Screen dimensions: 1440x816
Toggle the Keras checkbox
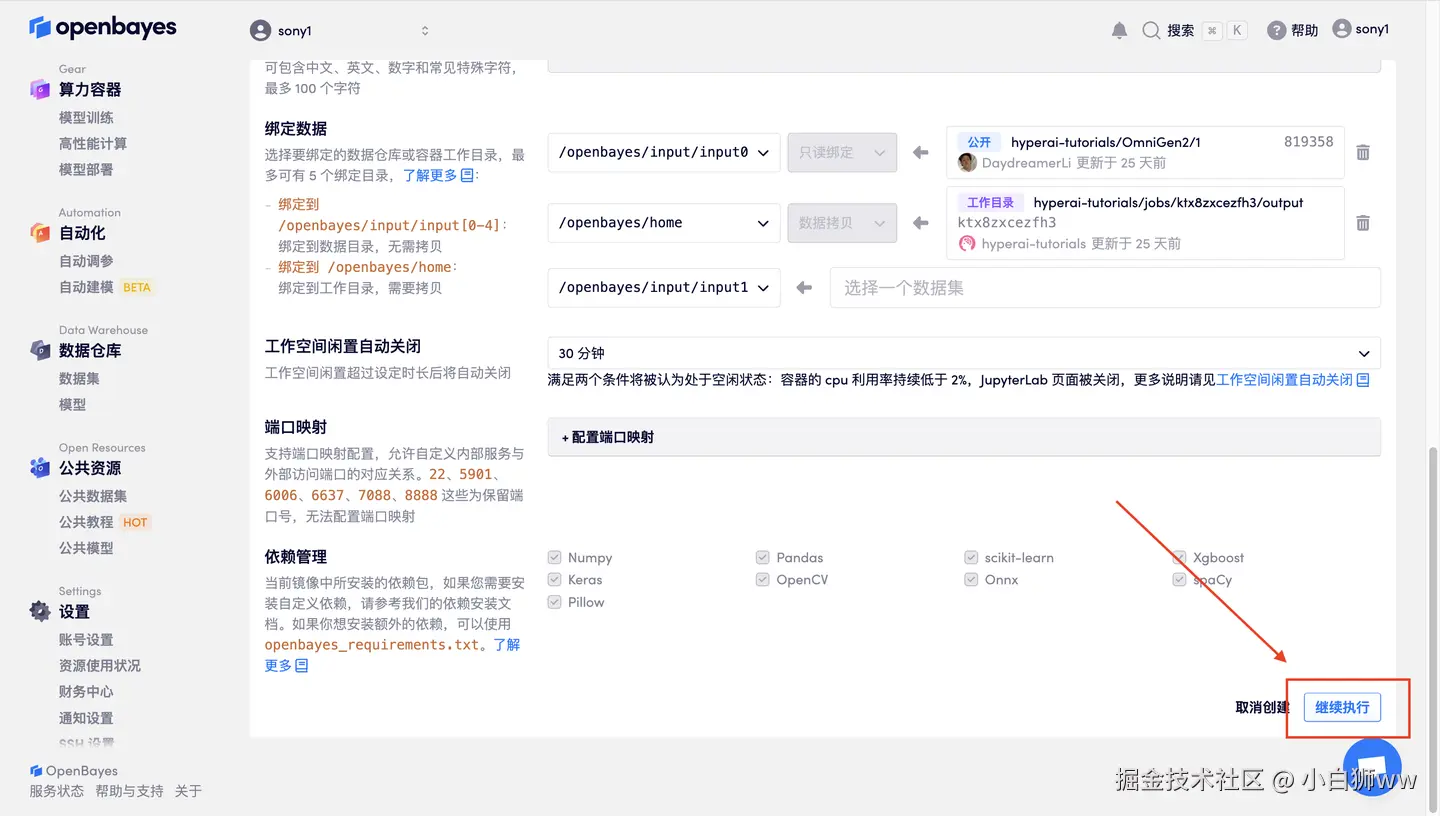pos(555,580)
